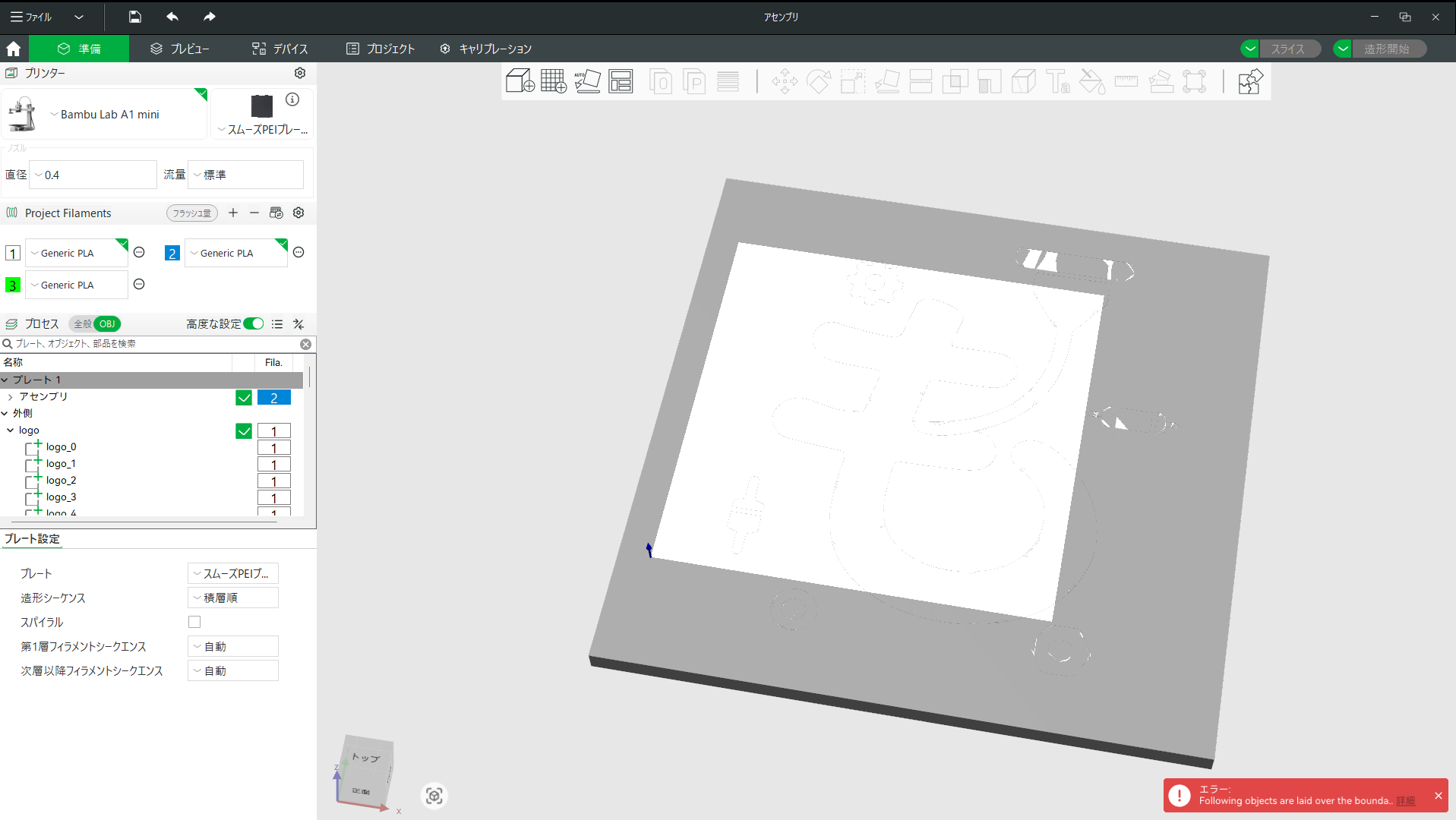Viewport: 1456px width, 820px height.
Task: Expand the アセンブリ tree item
Action: (x=10, y=396)
